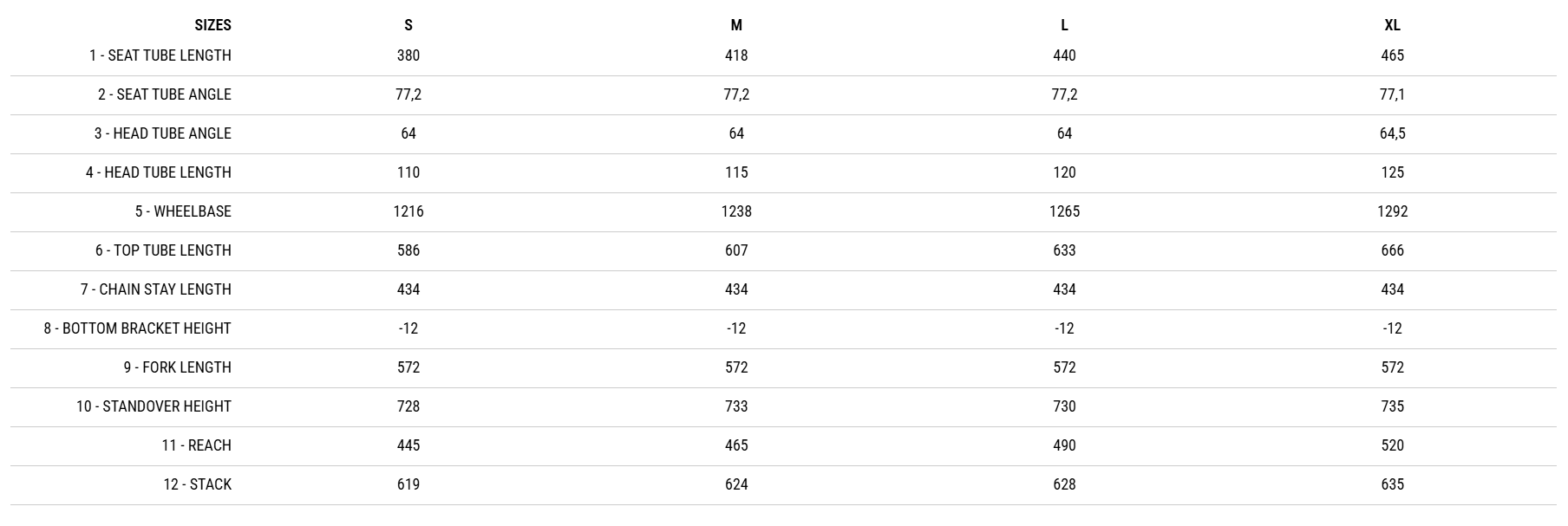Click the Fork Length row label
This screenshot has height=526, width=1568.
pos(177,367)
